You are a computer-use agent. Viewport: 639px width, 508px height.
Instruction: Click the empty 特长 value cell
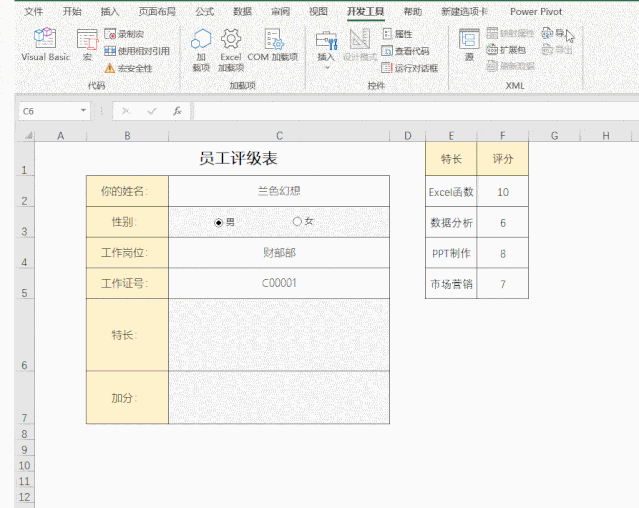pyautogui.click(x=279, y=335)
